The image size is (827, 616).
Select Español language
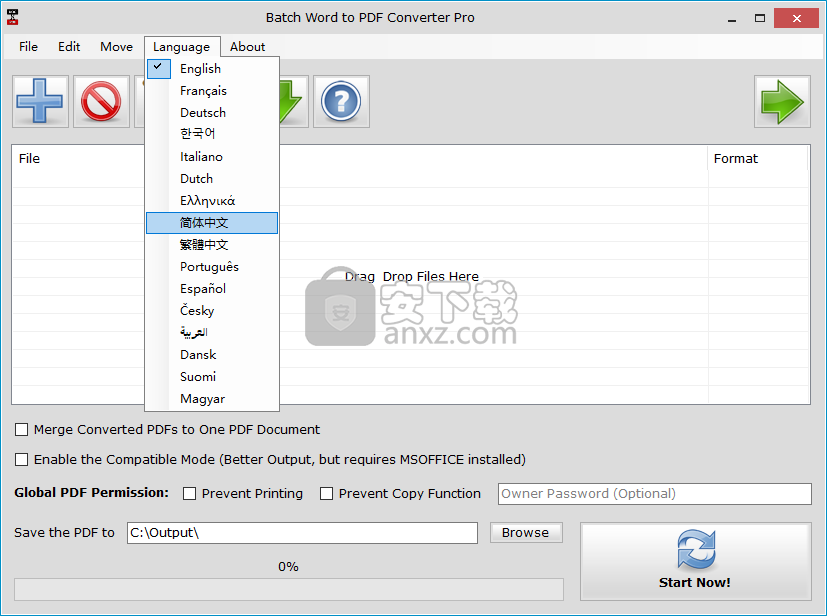point(212,288)
